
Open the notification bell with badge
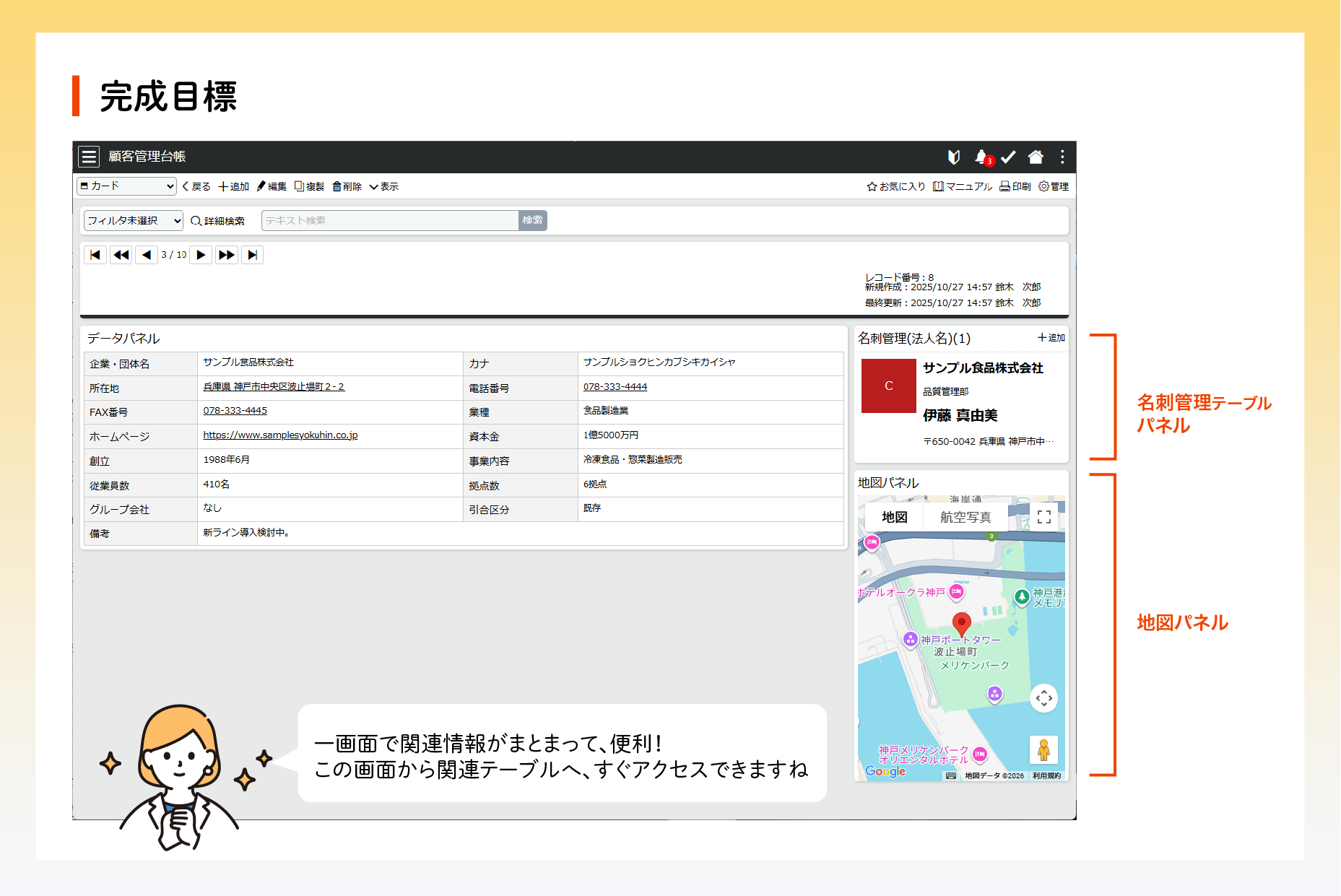pos(981,157)
